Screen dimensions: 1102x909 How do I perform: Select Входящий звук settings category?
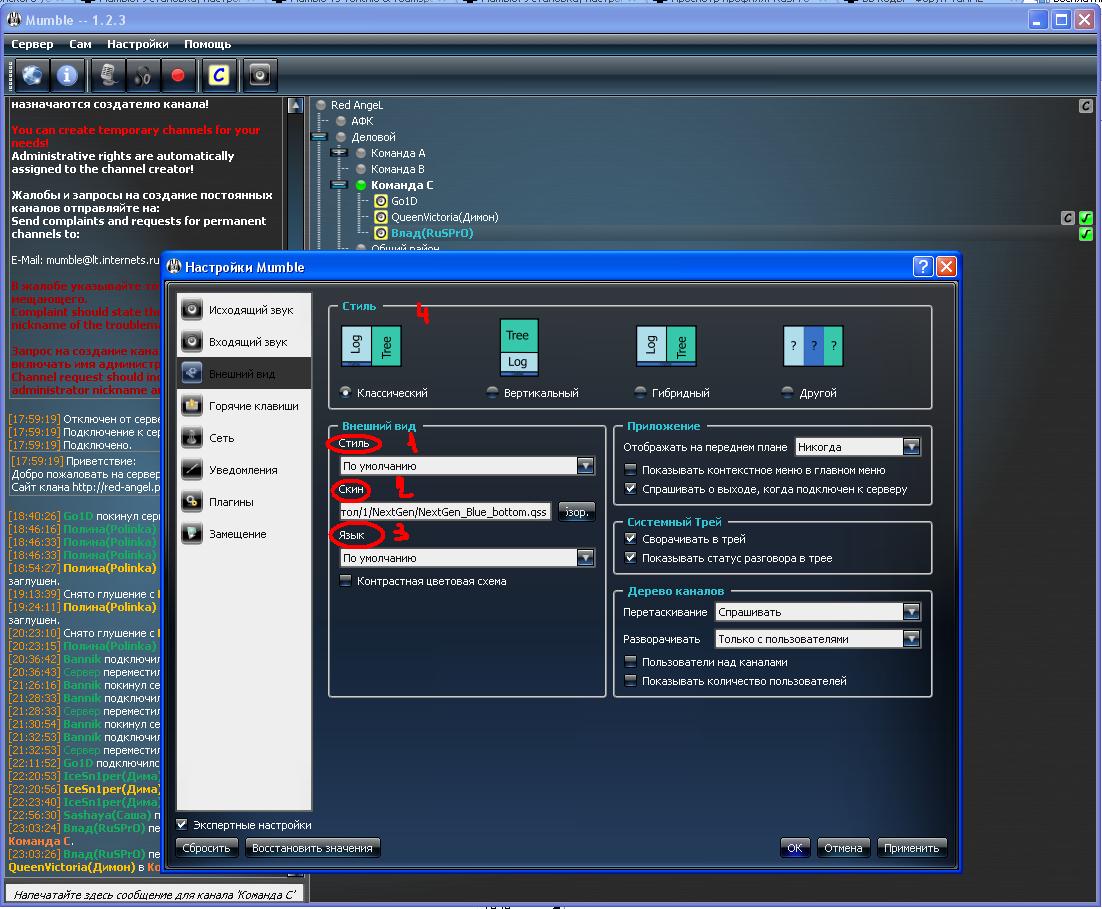click(244, 342)
